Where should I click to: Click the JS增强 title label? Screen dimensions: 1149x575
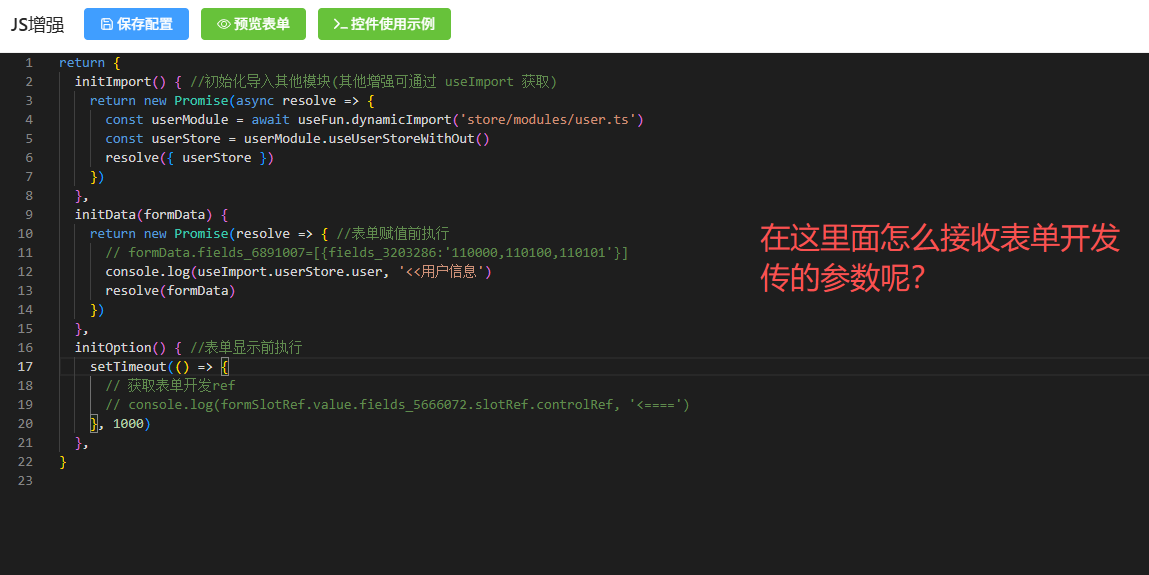pyautogui.click(x=37, y=25)
